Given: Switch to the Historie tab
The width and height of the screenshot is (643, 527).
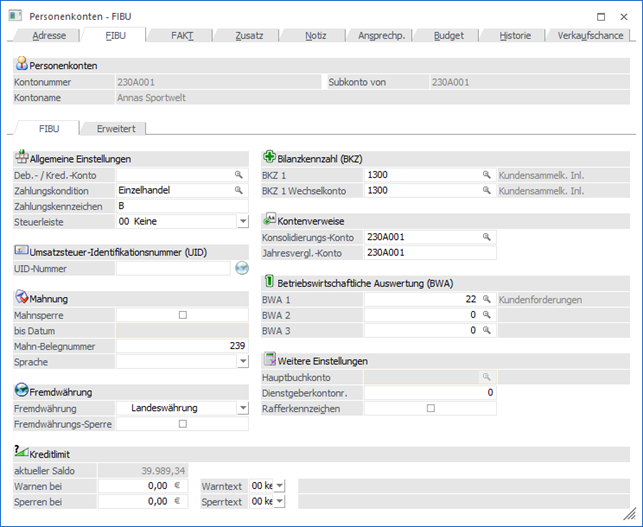Looking at the screenshot, I should 515,35.
